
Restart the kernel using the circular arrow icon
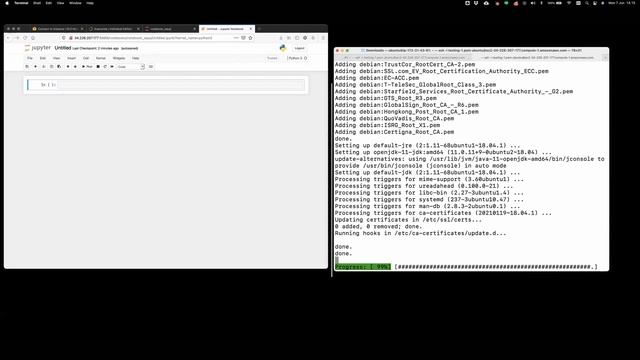pos(105,67)
